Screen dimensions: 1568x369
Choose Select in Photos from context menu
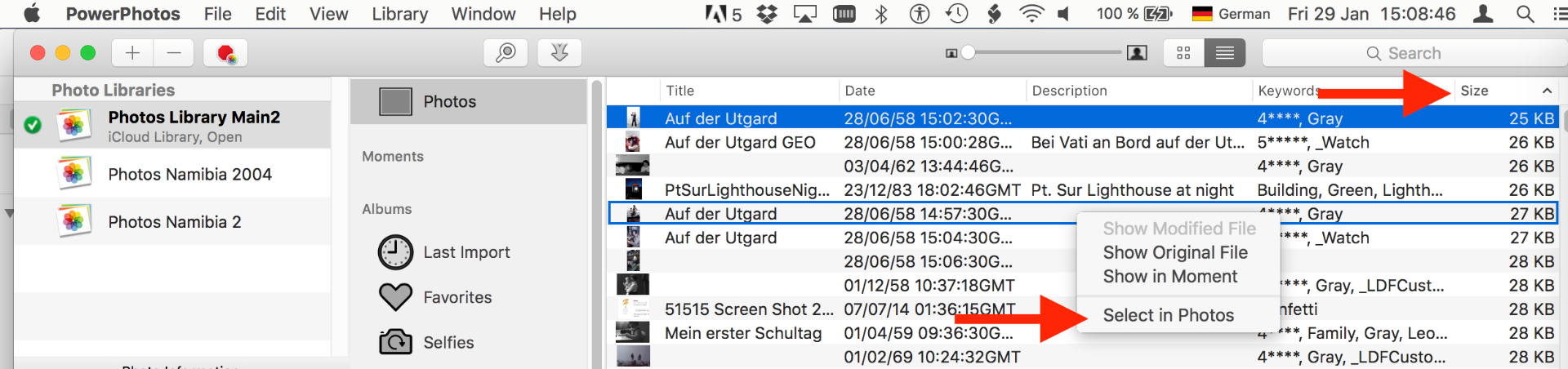[x=1168, y=315]
